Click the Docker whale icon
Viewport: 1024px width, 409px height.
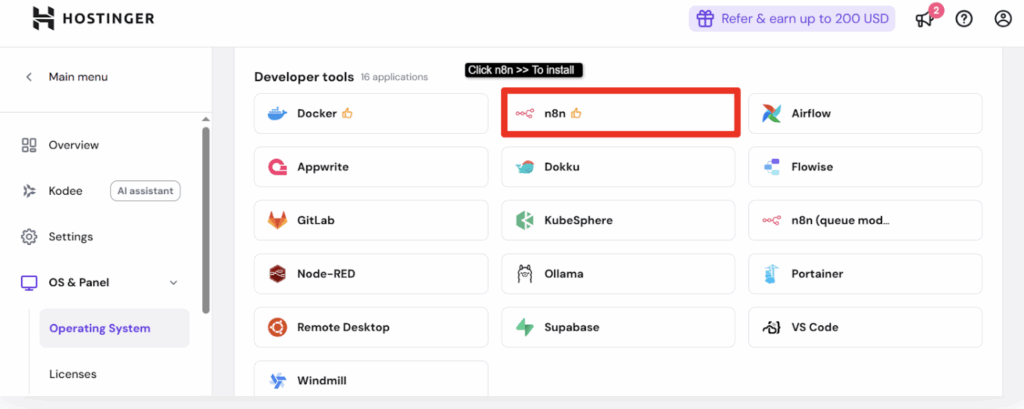click(x=277, y=114)
